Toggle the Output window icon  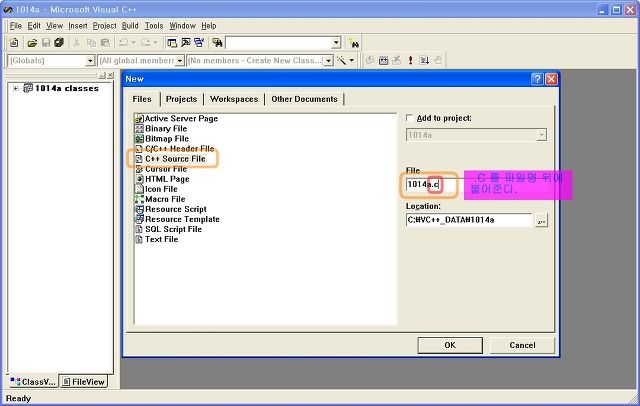coord(186,42)
